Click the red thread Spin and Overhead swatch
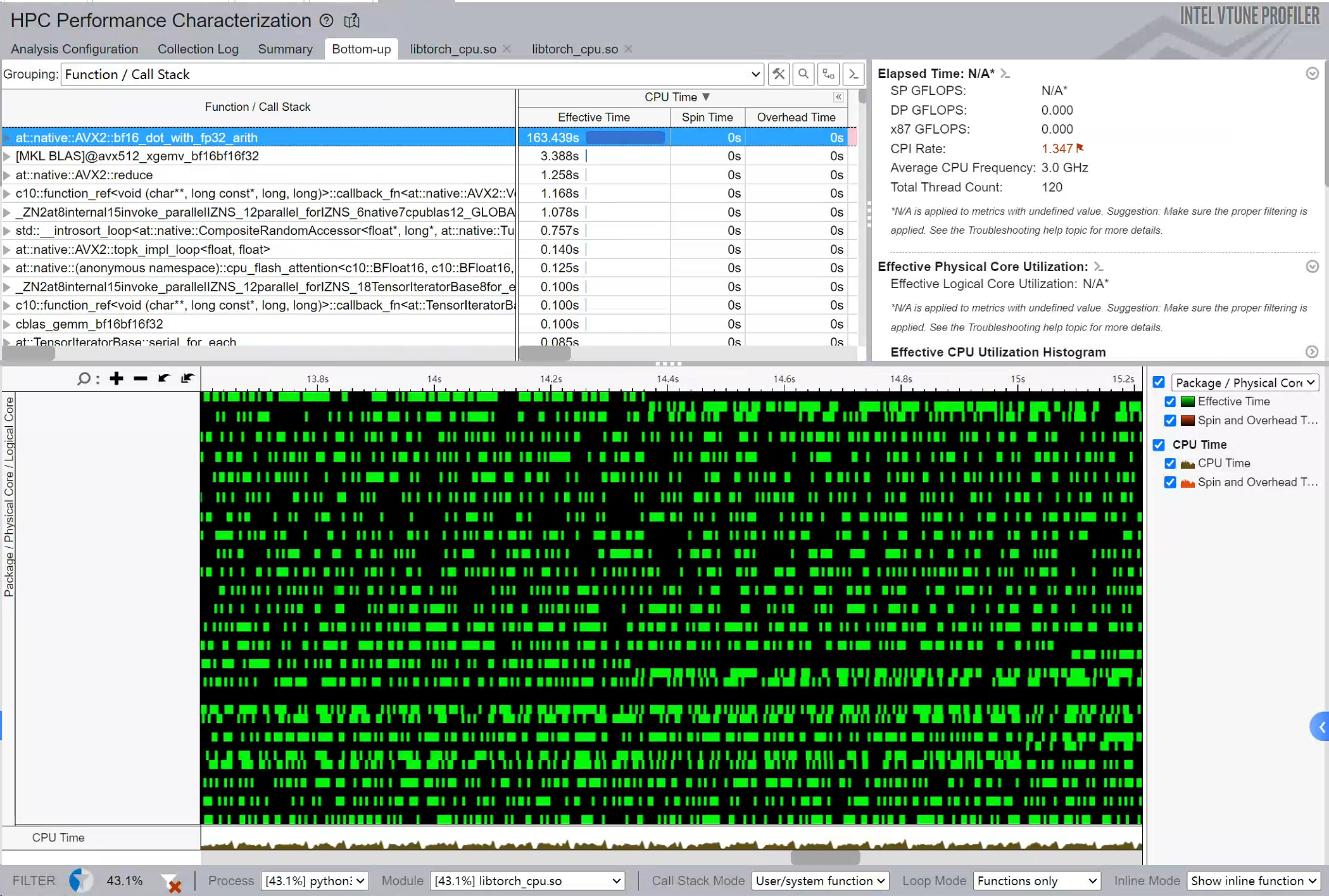 coord(1187,420)
